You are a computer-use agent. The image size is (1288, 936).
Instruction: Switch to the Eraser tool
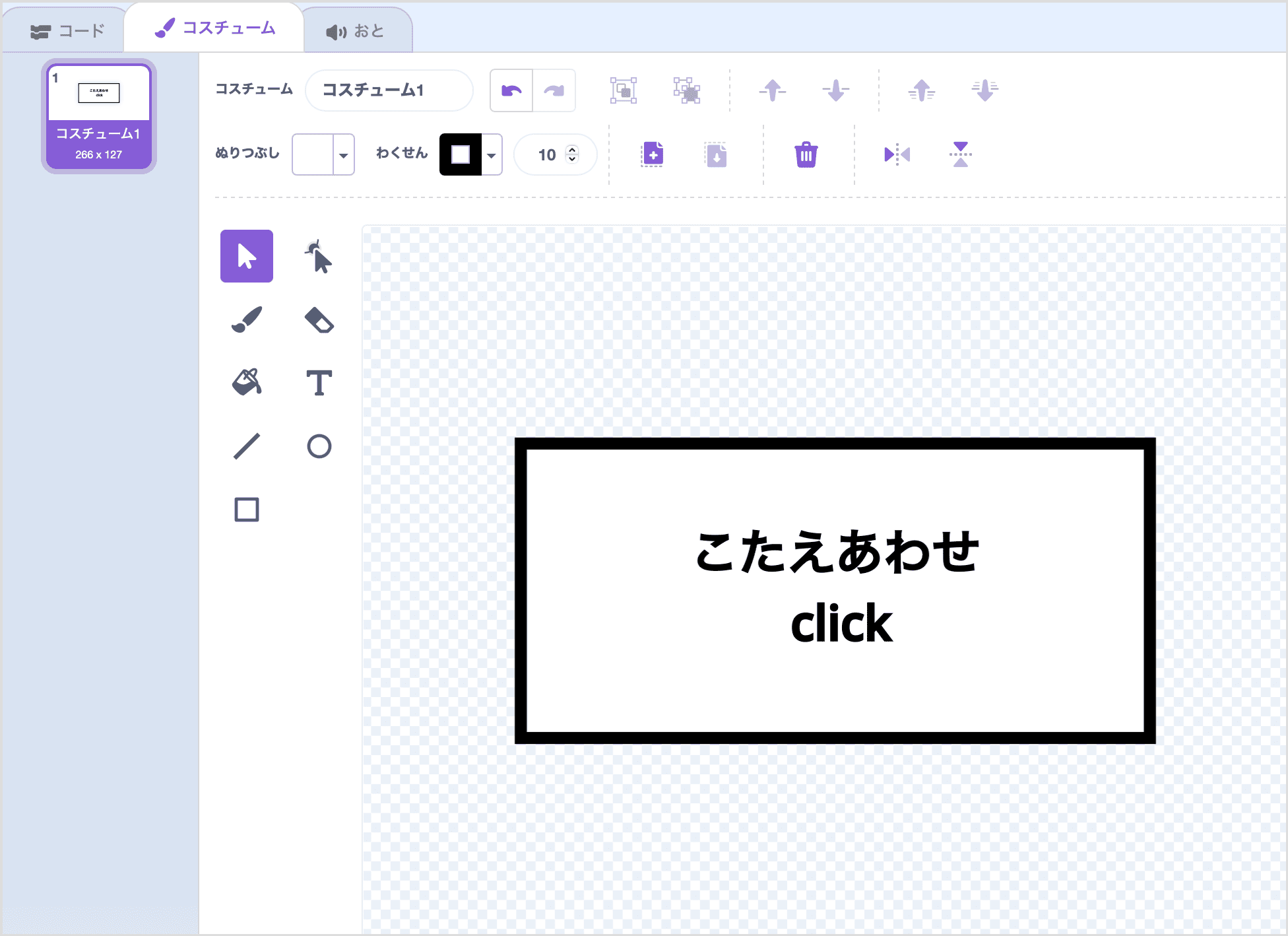(319, 320)
